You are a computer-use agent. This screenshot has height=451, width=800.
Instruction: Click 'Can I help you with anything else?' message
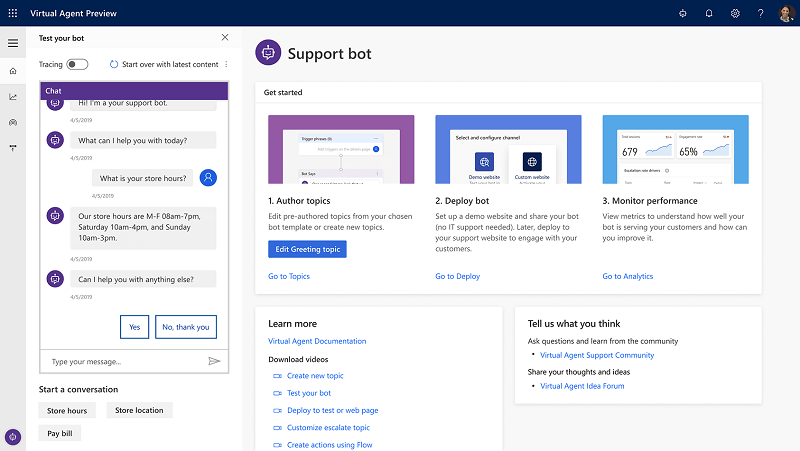pos(143,279)
